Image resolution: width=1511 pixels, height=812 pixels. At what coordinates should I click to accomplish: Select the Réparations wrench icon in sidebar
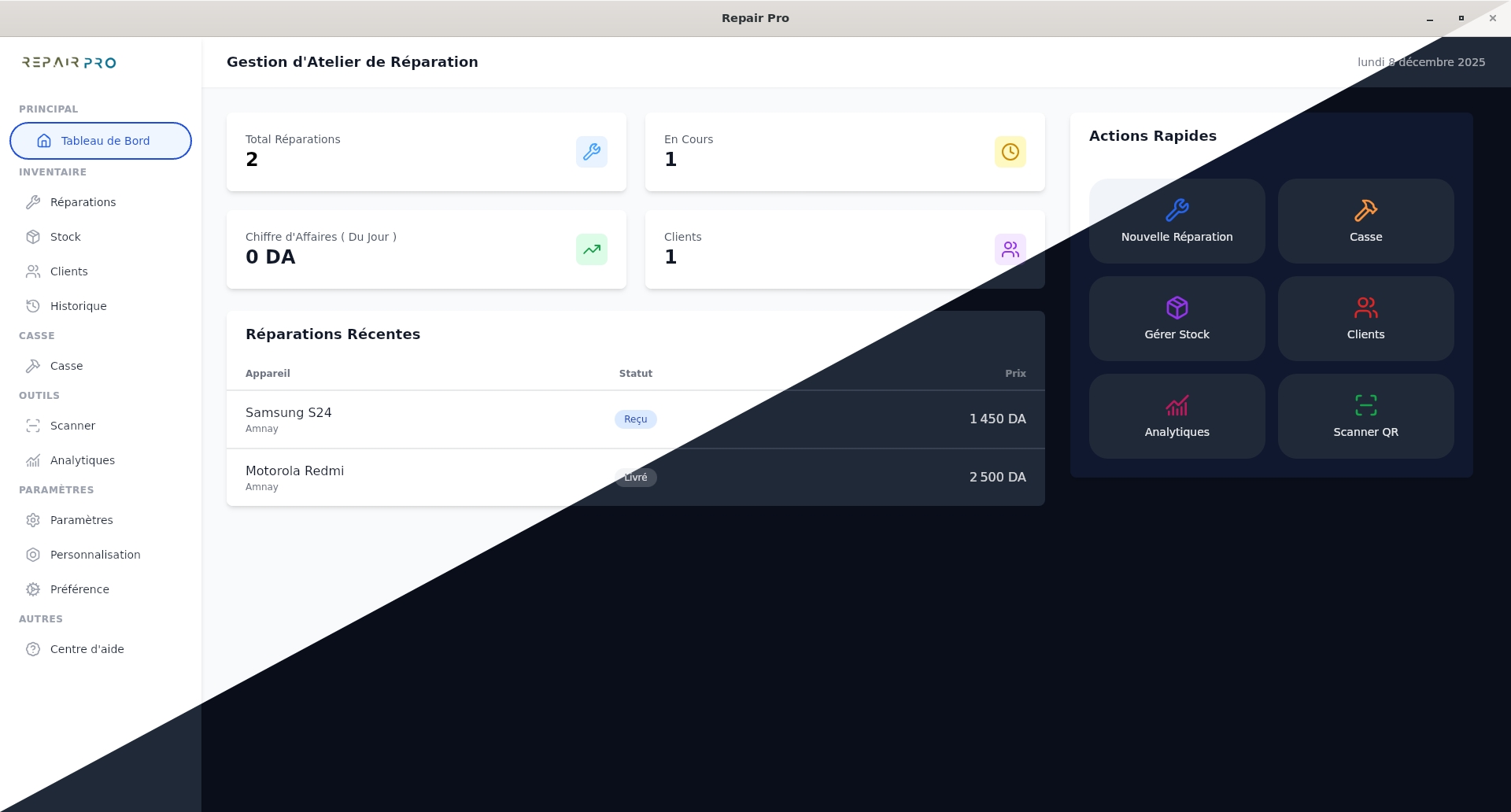tap(32, 202)
